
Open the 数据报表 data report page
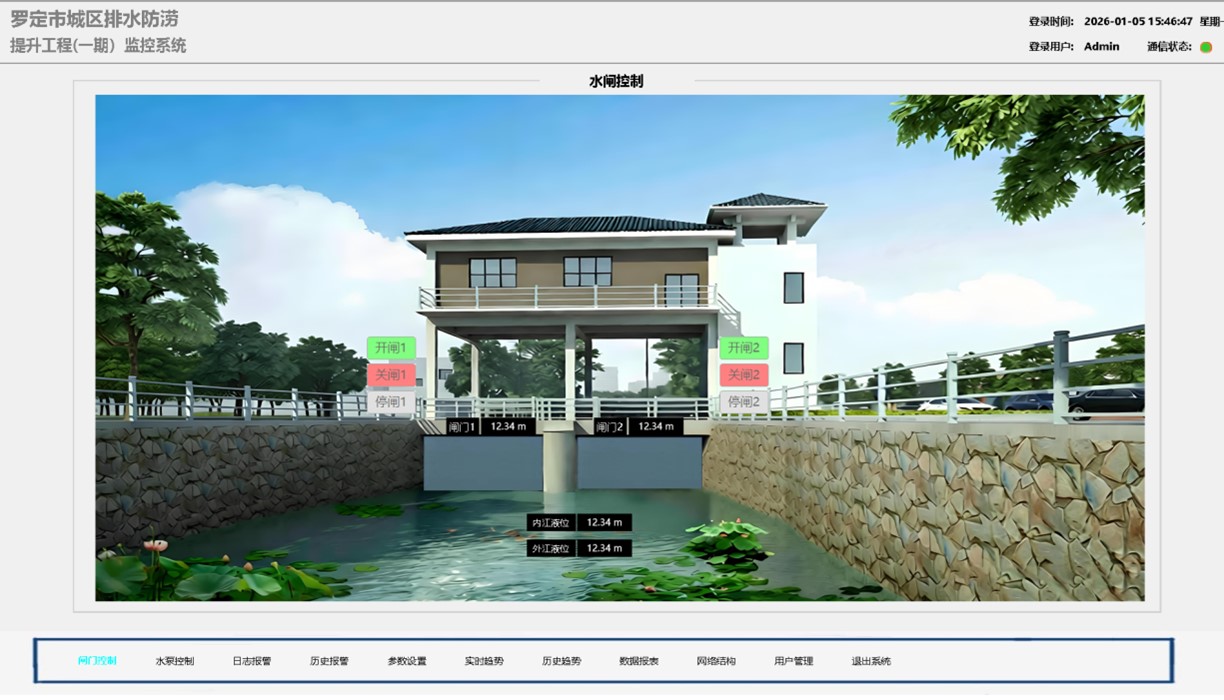(639, 661)
